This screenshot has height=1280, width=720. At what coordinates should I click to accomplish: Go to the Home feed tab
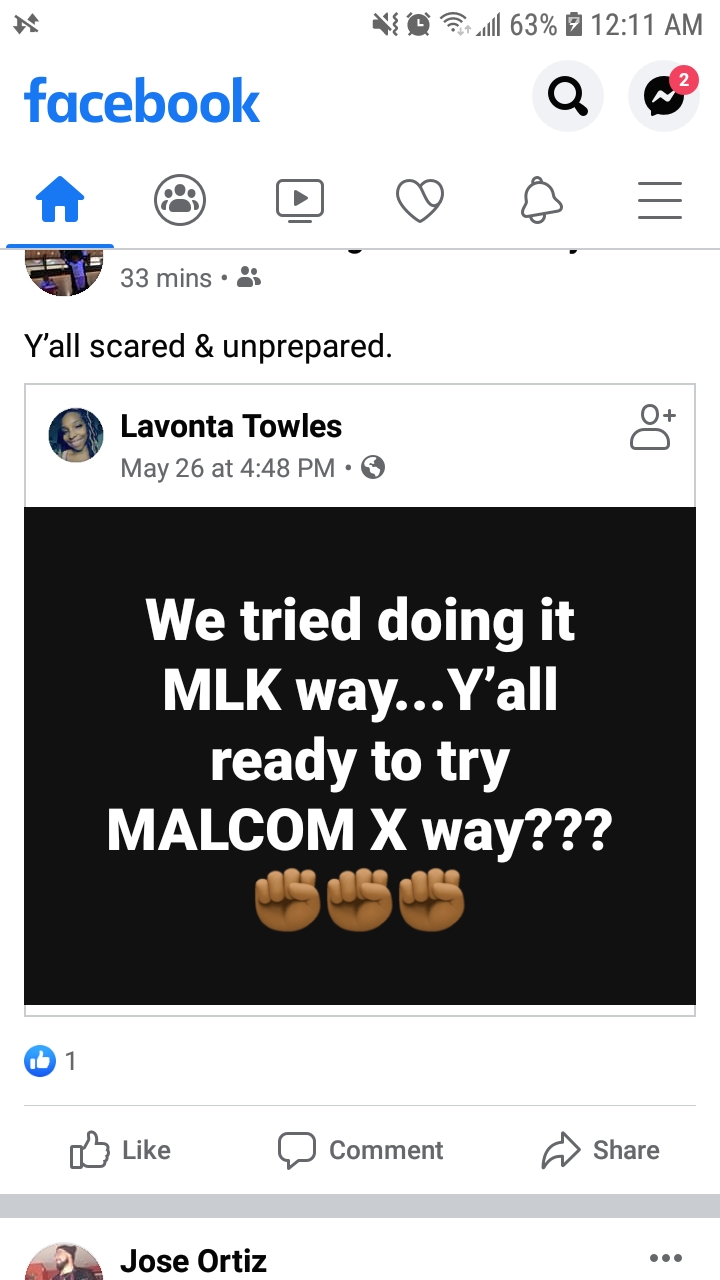click(x=60, y=200)
